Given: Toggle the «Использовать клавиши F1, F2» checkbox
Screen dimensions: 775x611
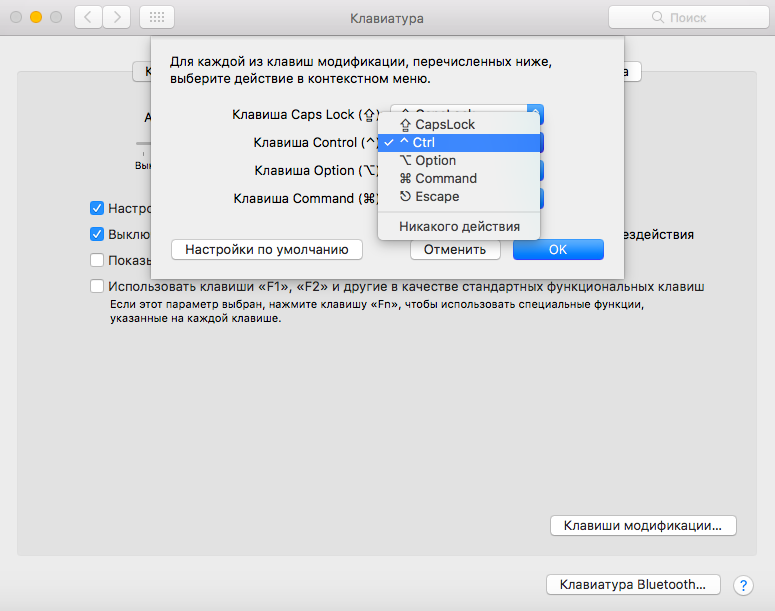Looking at the screenshot, I should pos(97,286).
